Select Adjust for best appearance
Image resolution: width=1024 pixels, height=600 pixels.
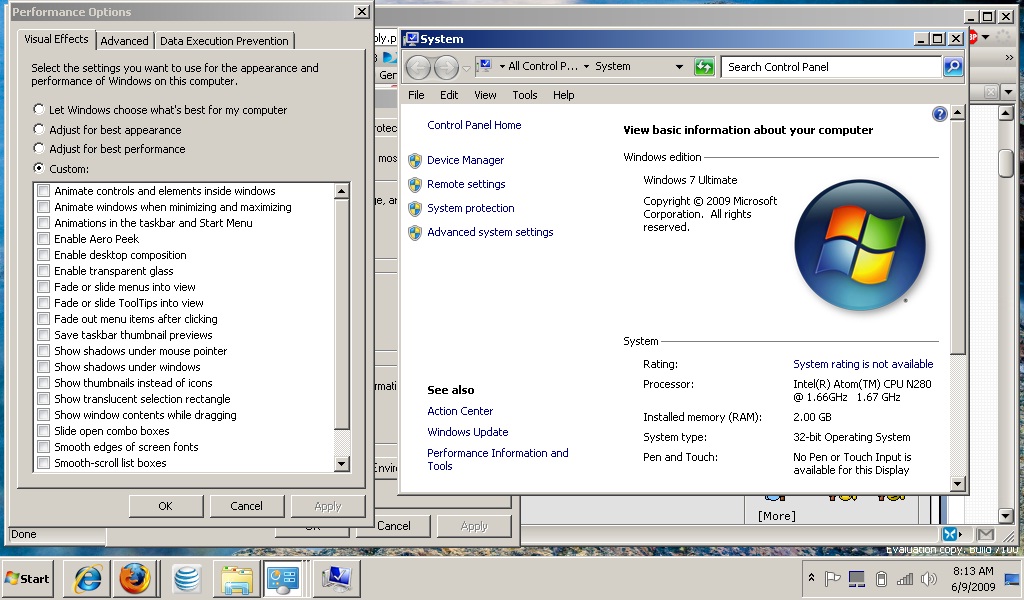point(39,129)
